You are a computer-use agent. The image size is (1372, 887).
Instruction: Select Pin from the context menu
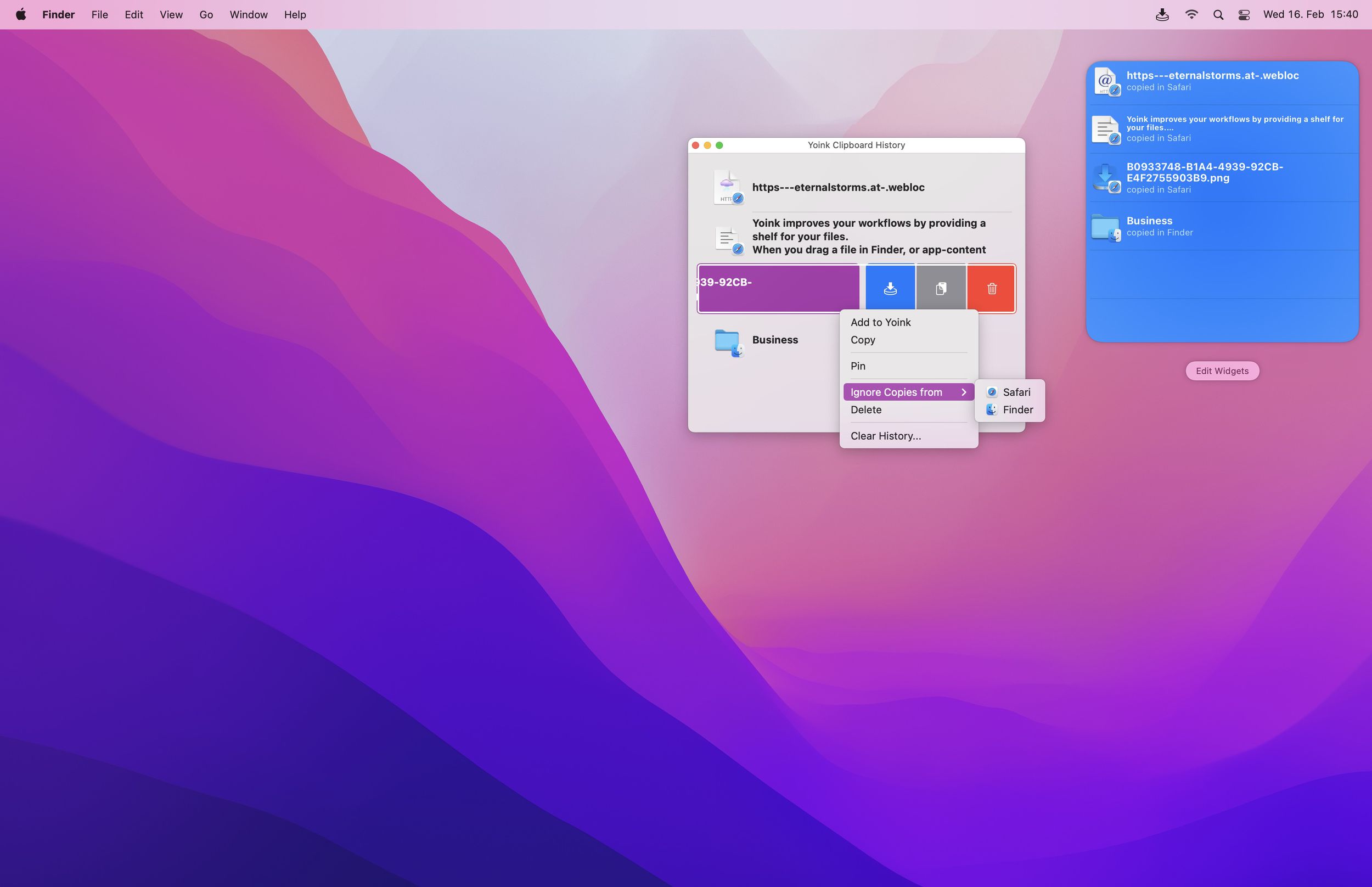pos(858,366)
